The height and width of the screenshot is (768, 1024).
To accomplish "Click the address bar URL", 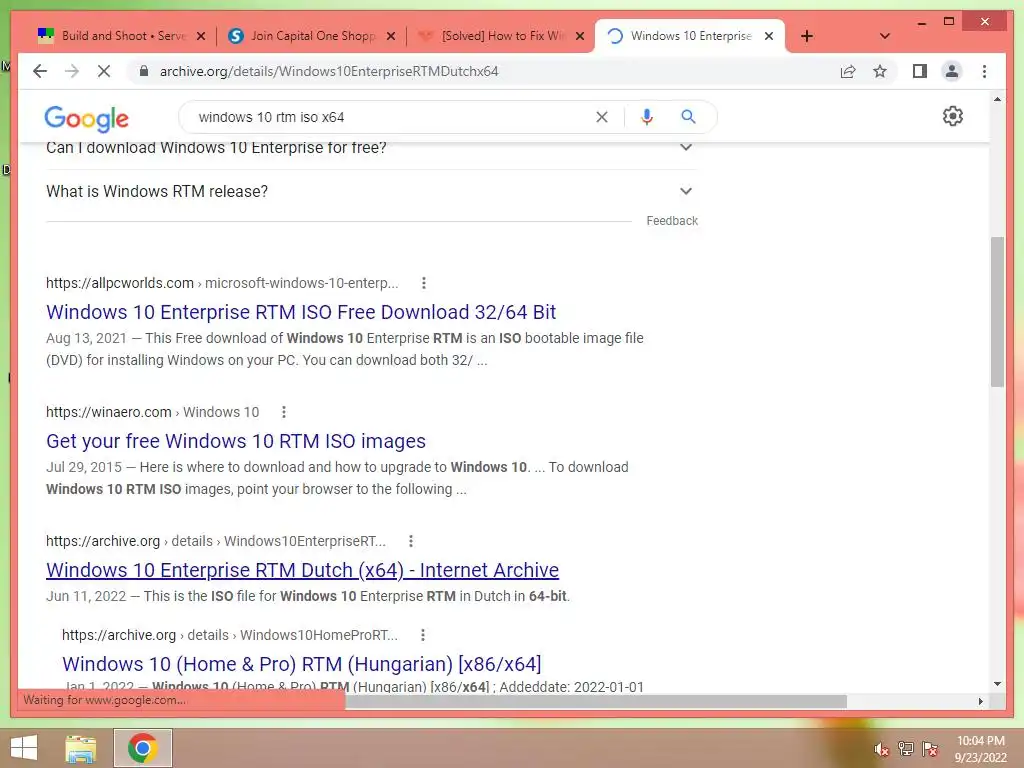I will click(x=329, y=71).
